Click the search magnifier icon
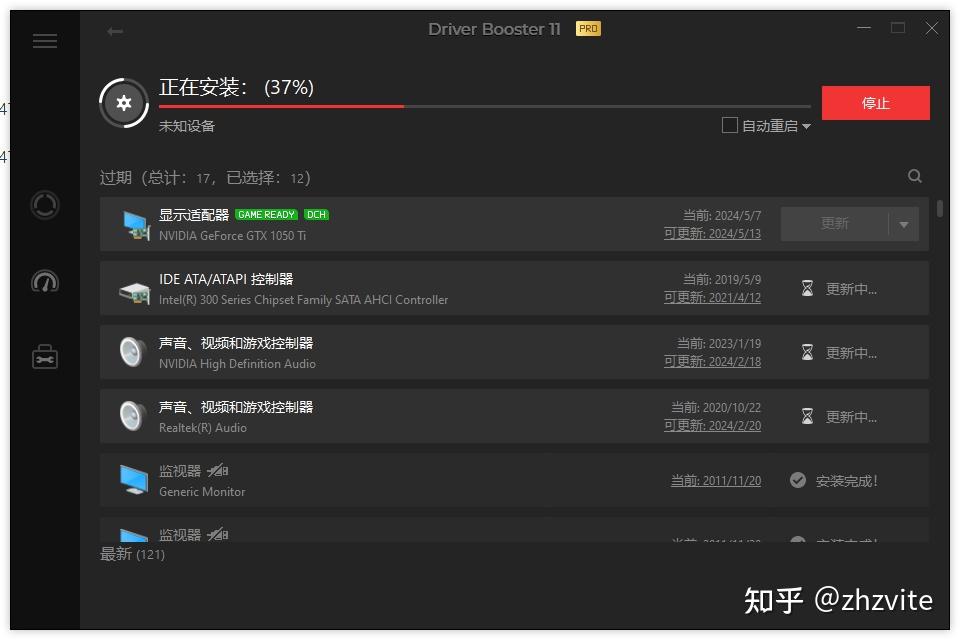The image size is (960, 640). 915,176
